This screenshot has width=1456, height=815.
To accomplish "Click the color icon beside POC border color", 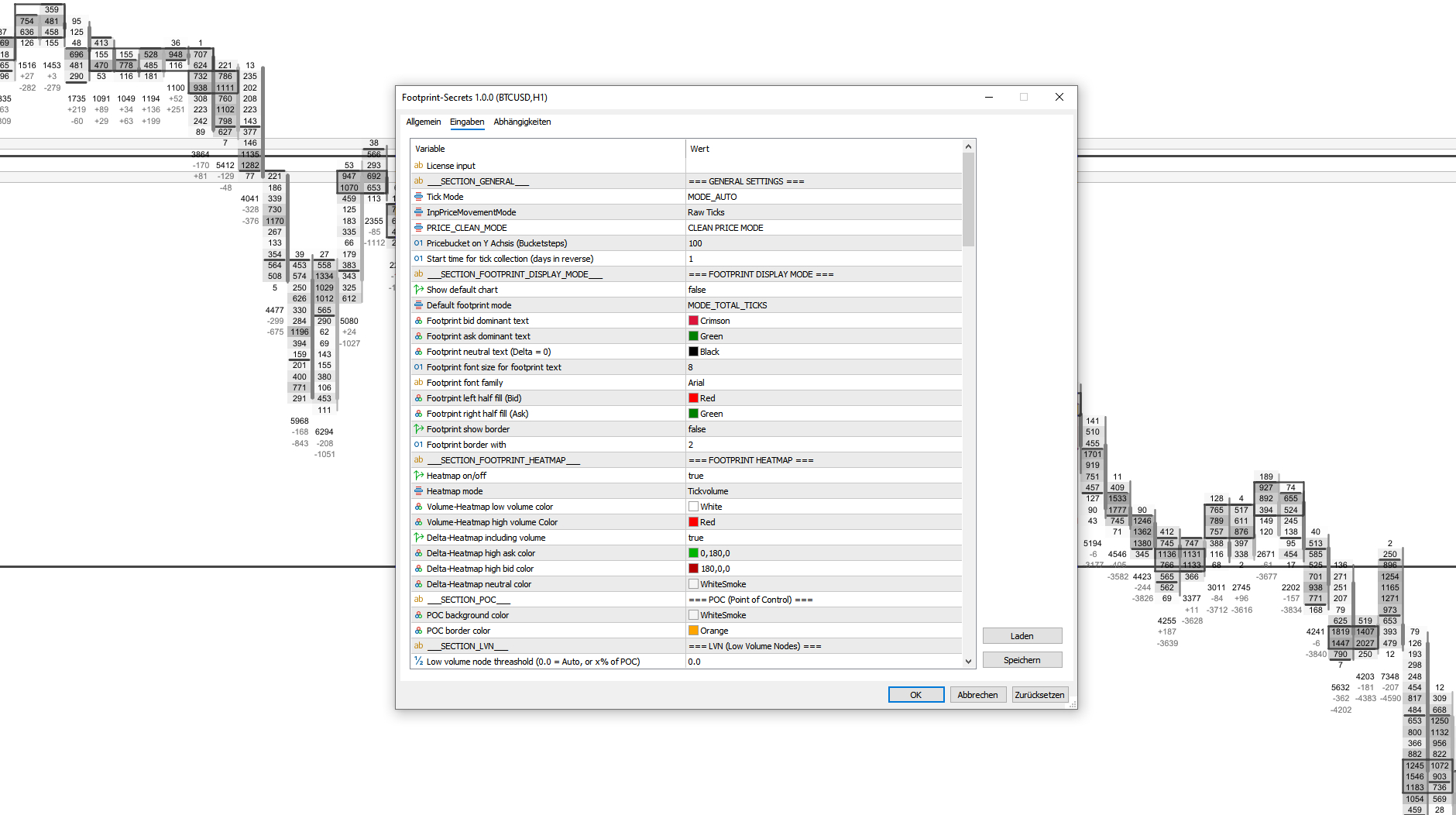I will [418, 631].
